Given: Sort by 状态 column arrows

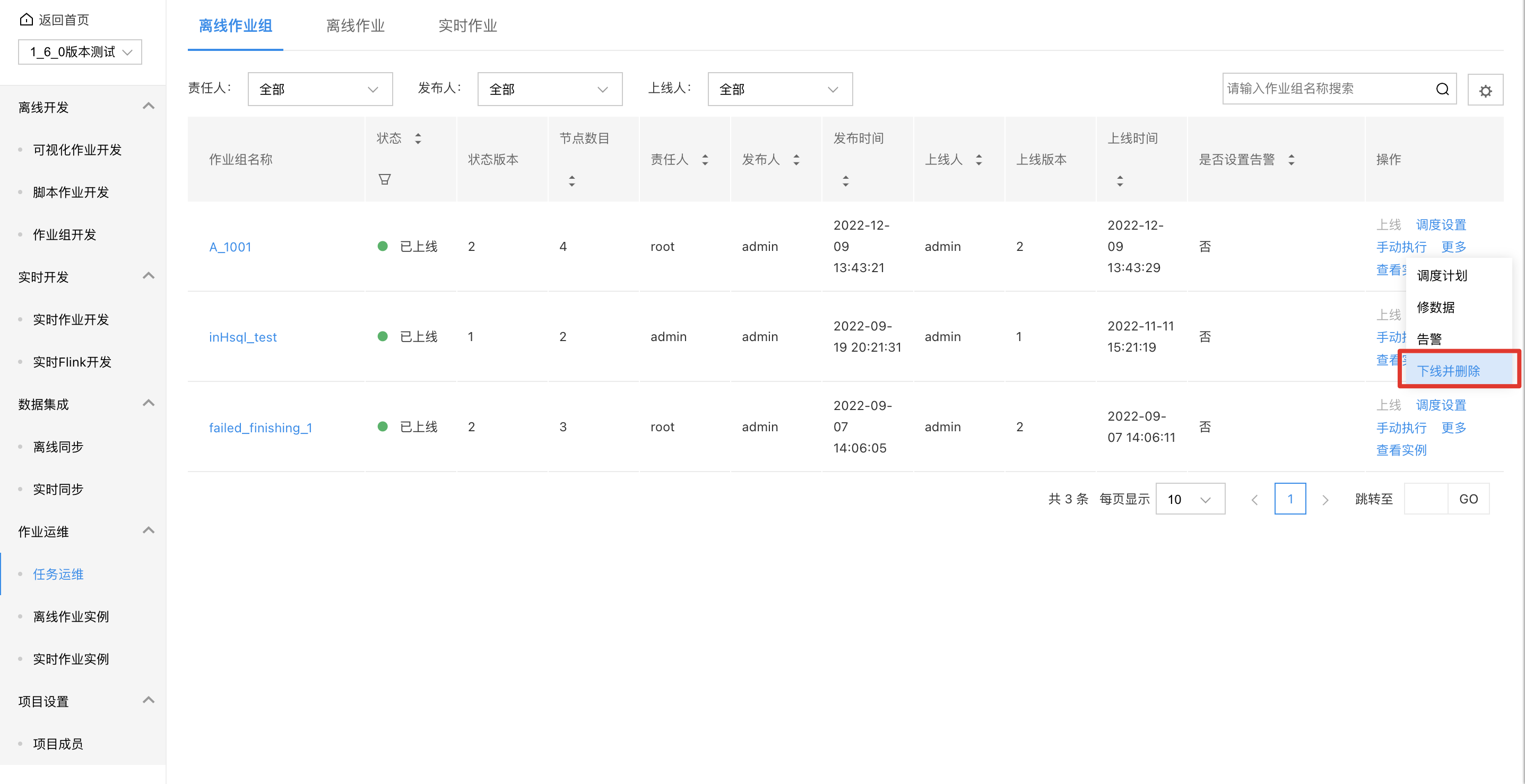Looking at the screenshot, I should (x=418, y=138).
